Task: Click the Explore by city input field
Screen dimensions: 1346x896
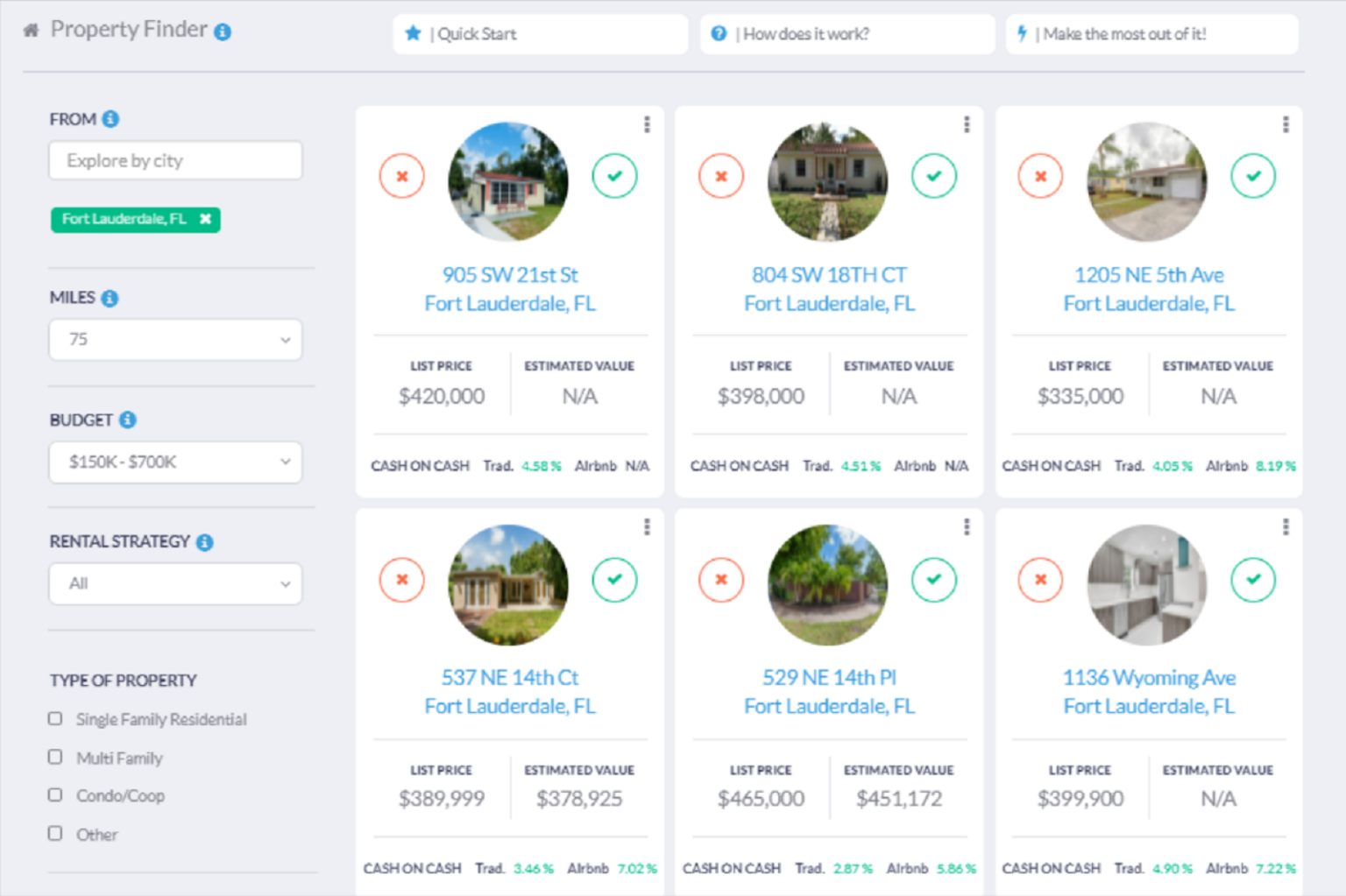Action: click(174, 160)
